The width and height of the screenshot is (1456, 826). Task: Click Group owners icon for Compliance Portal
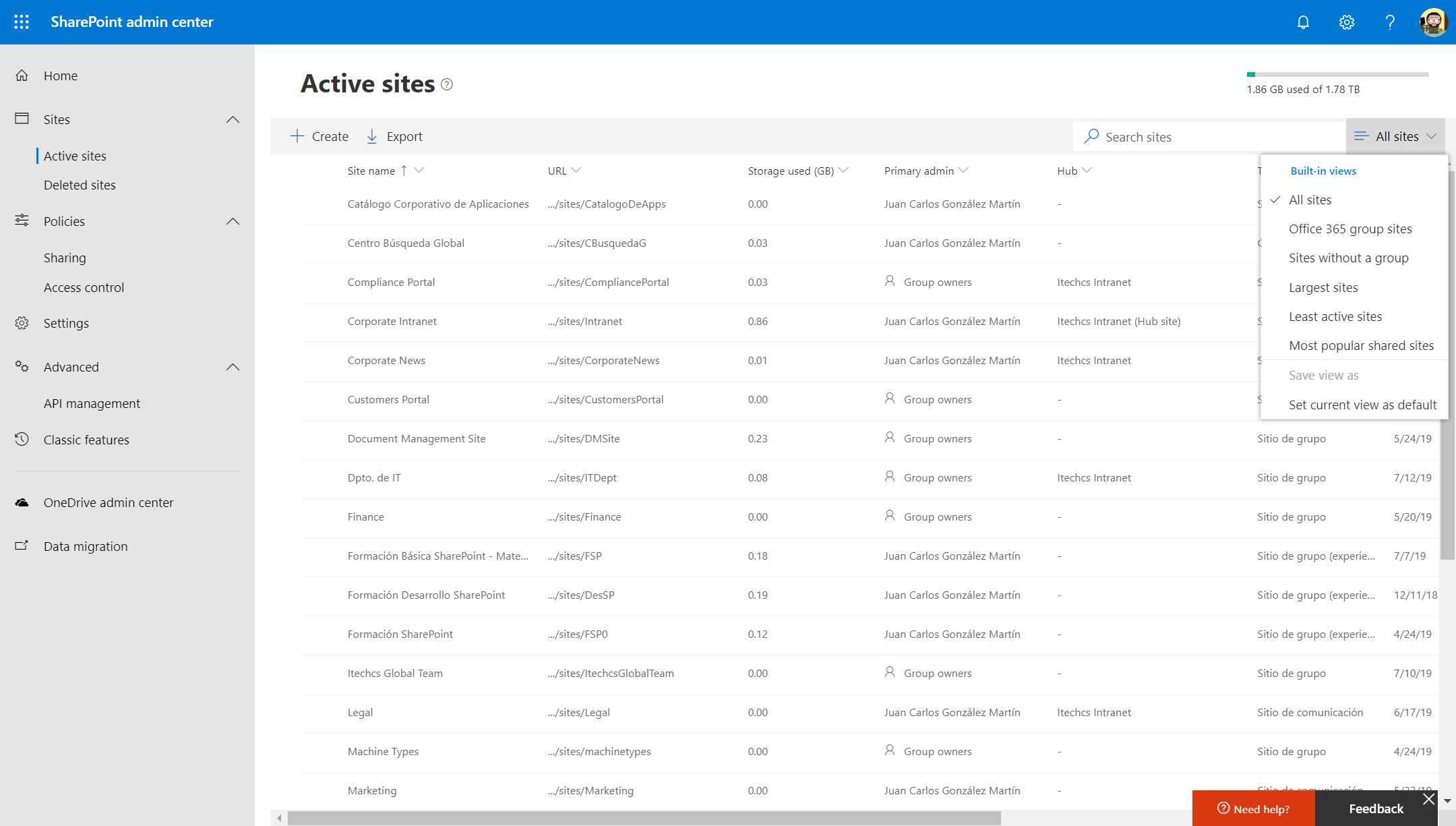coord(890,282)
